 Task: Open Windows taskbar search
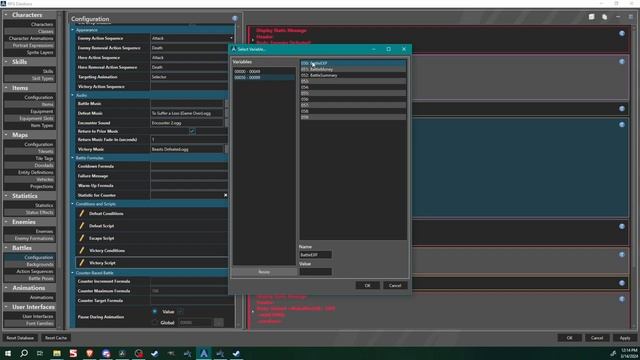coord(24,353)
